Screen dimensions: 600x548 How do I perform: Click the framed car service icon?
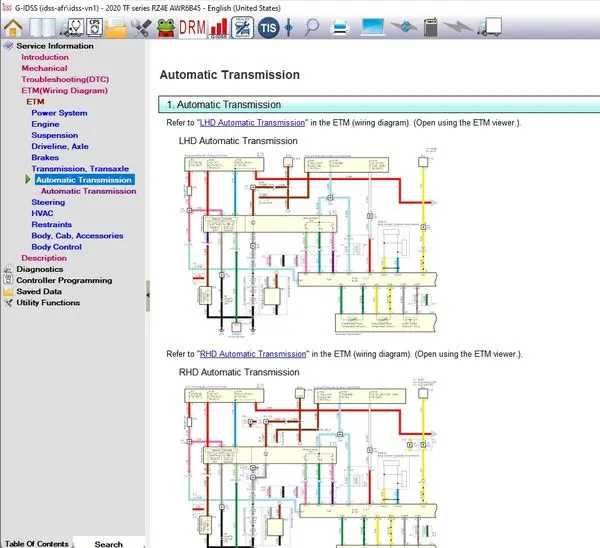[x=242, y=28]
